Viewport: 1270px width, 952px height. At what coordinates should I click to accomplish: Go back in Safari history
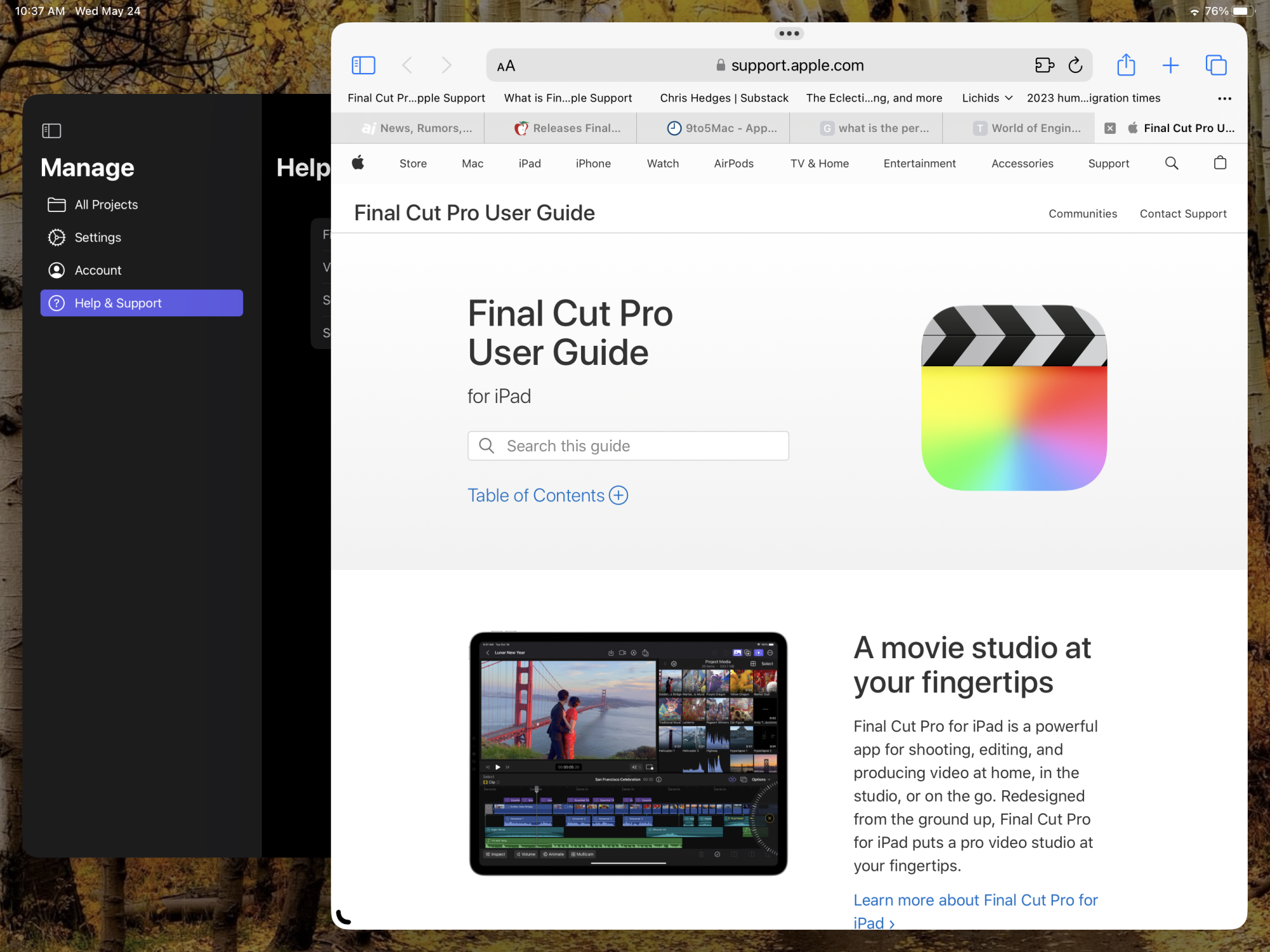[x=408, y=65]
